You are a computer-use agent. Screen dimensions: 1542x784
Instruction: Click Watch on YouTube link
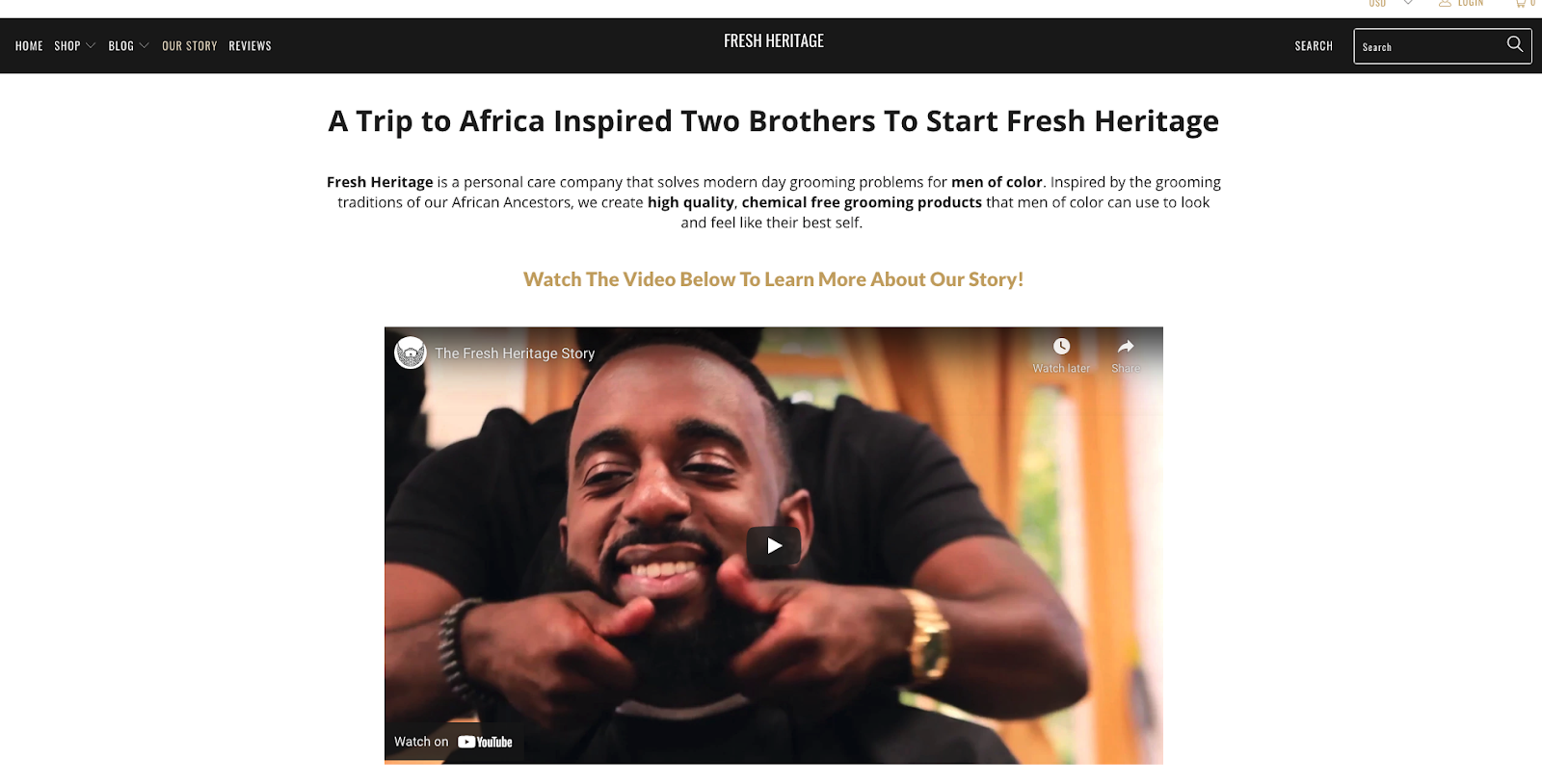[x=453, y=742]
